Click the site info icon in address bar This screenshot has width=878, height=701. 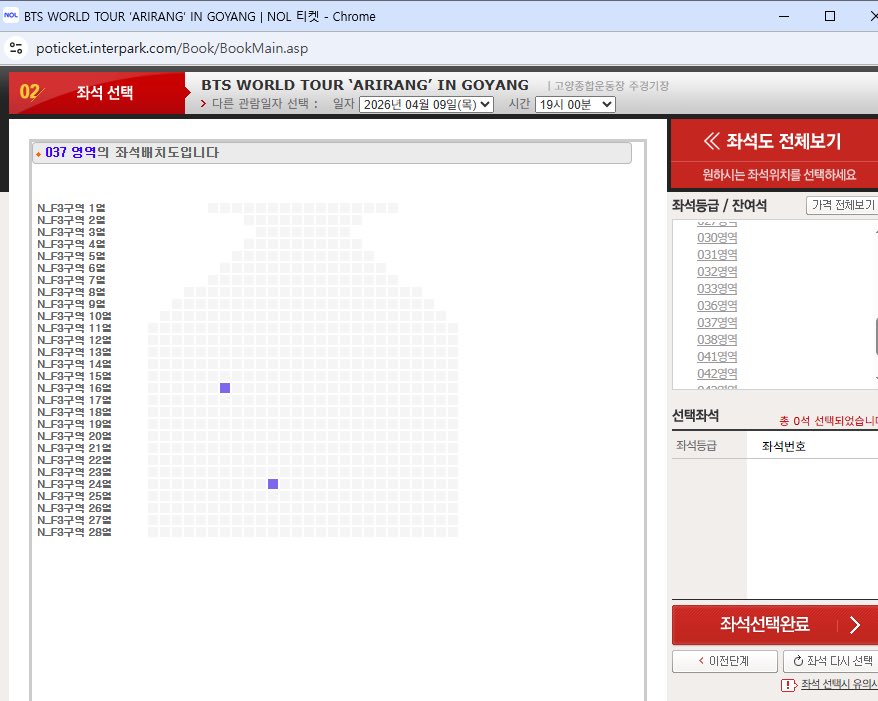(x=16, y=48)
